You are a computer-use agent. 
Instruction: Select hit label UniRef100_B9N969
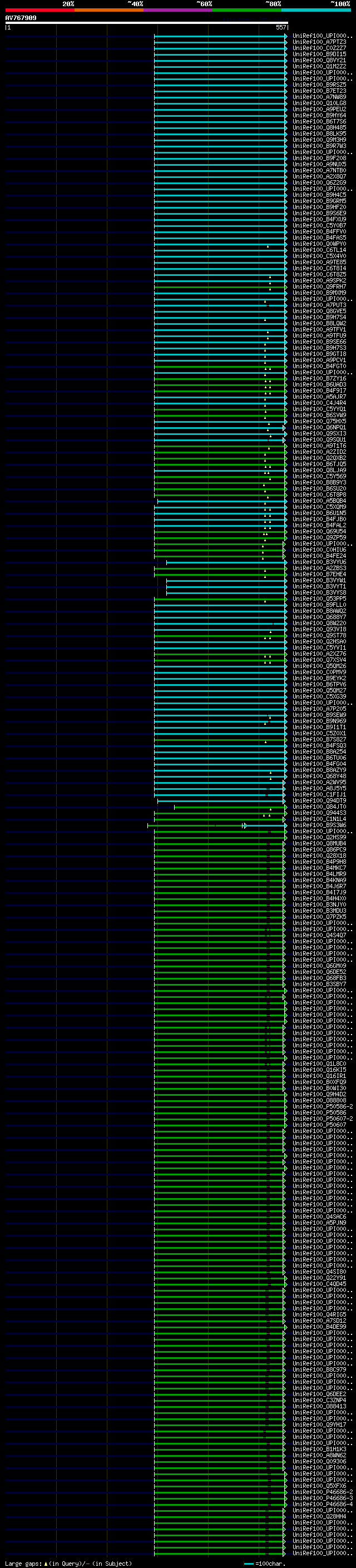point(319,721)
